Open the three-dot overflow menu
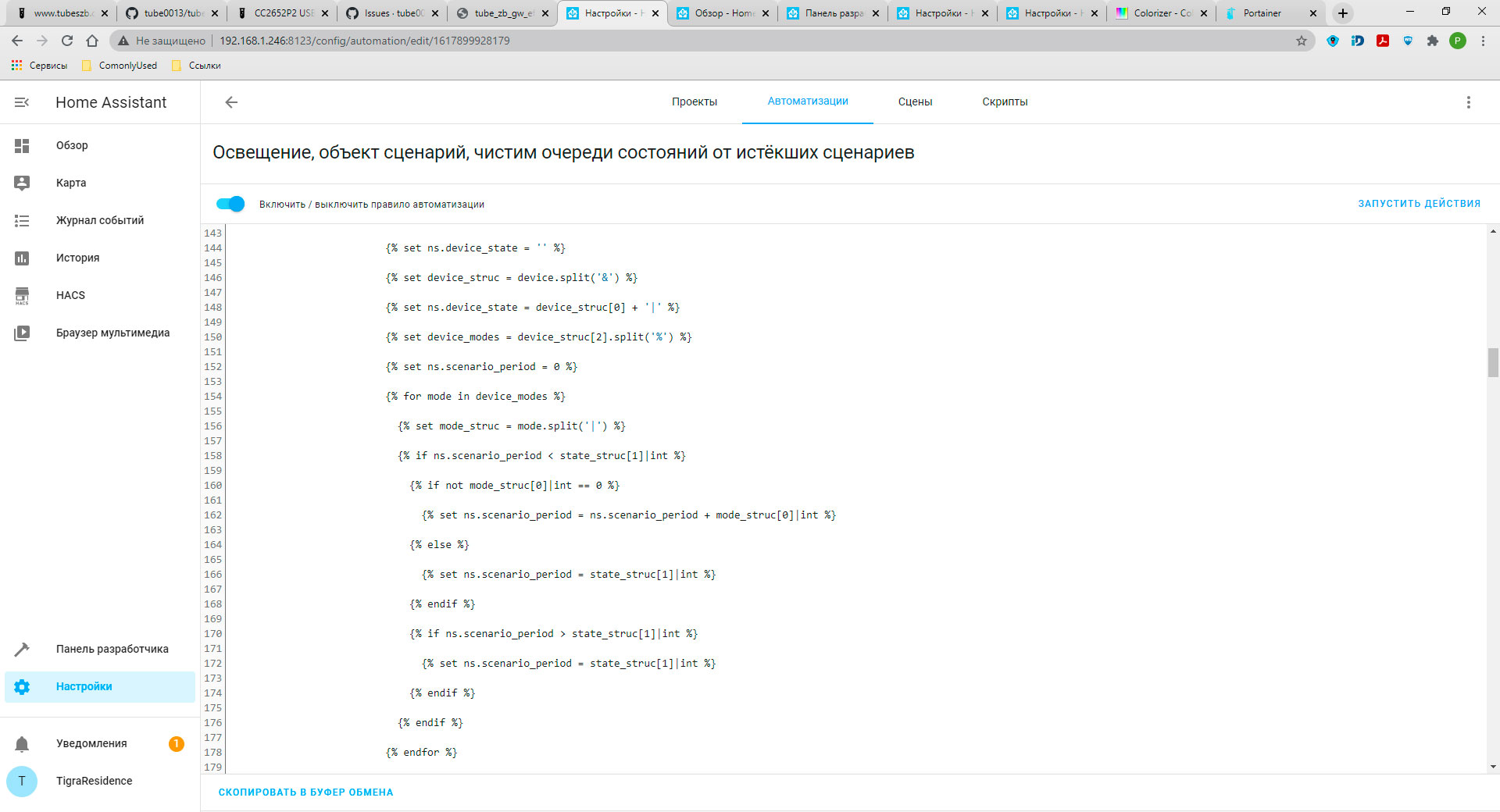1500x812 pixels. coord(1468,102)
